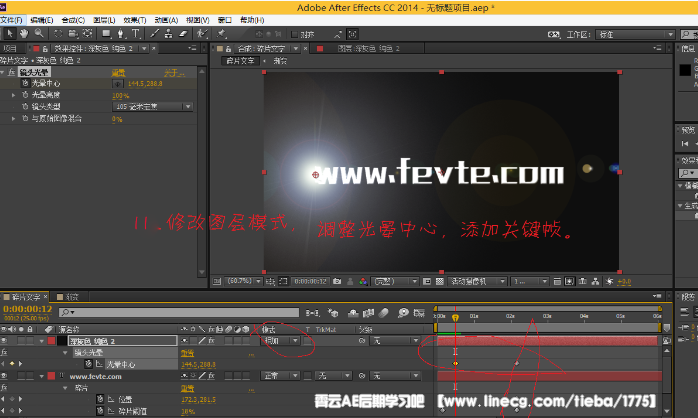
Task: Open the blending mode dropdown on solid layer
Action: pyautogui.click(x=280, y=341)
